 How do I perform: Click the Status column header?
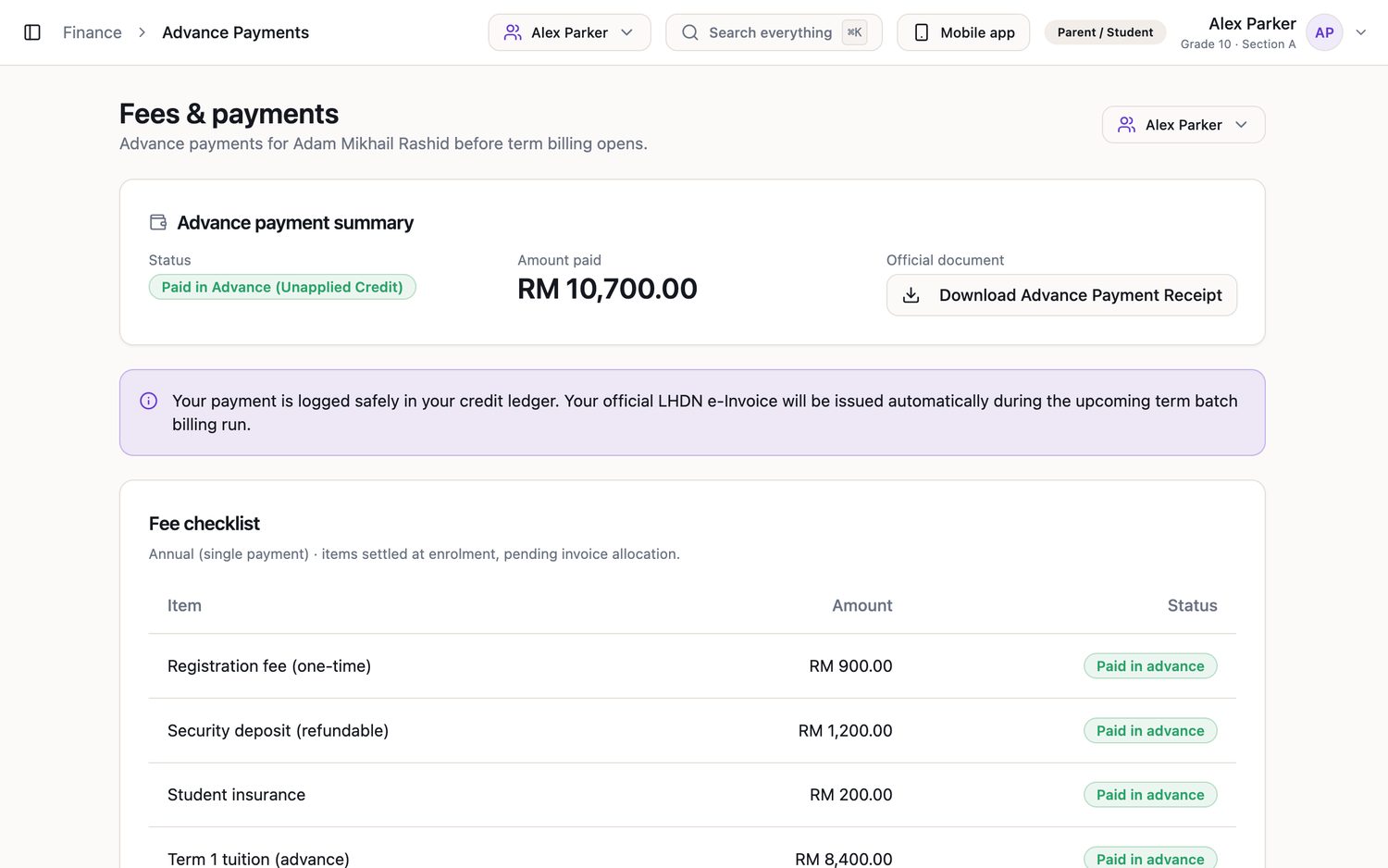[1192, 605]
